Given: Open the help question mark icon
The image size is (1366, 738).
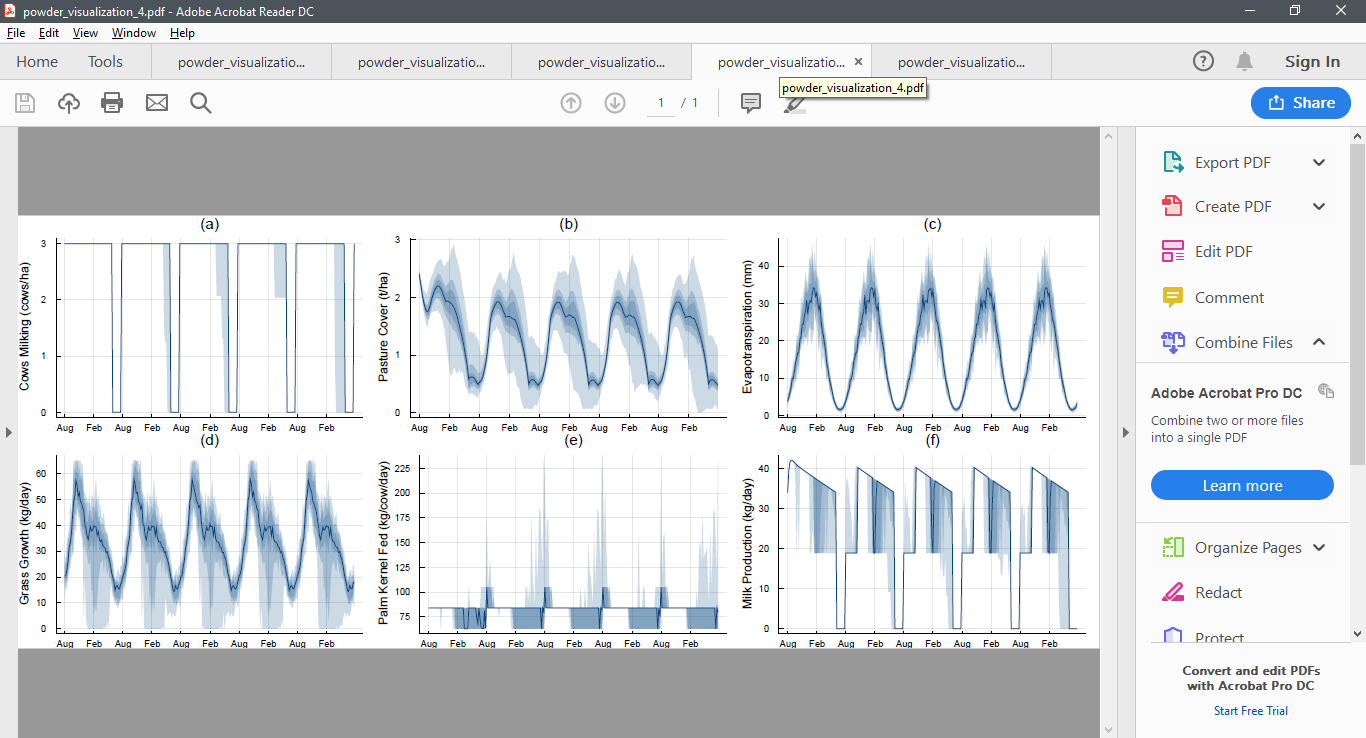Looking at the screenshot, I should (x=1204, y=62).
